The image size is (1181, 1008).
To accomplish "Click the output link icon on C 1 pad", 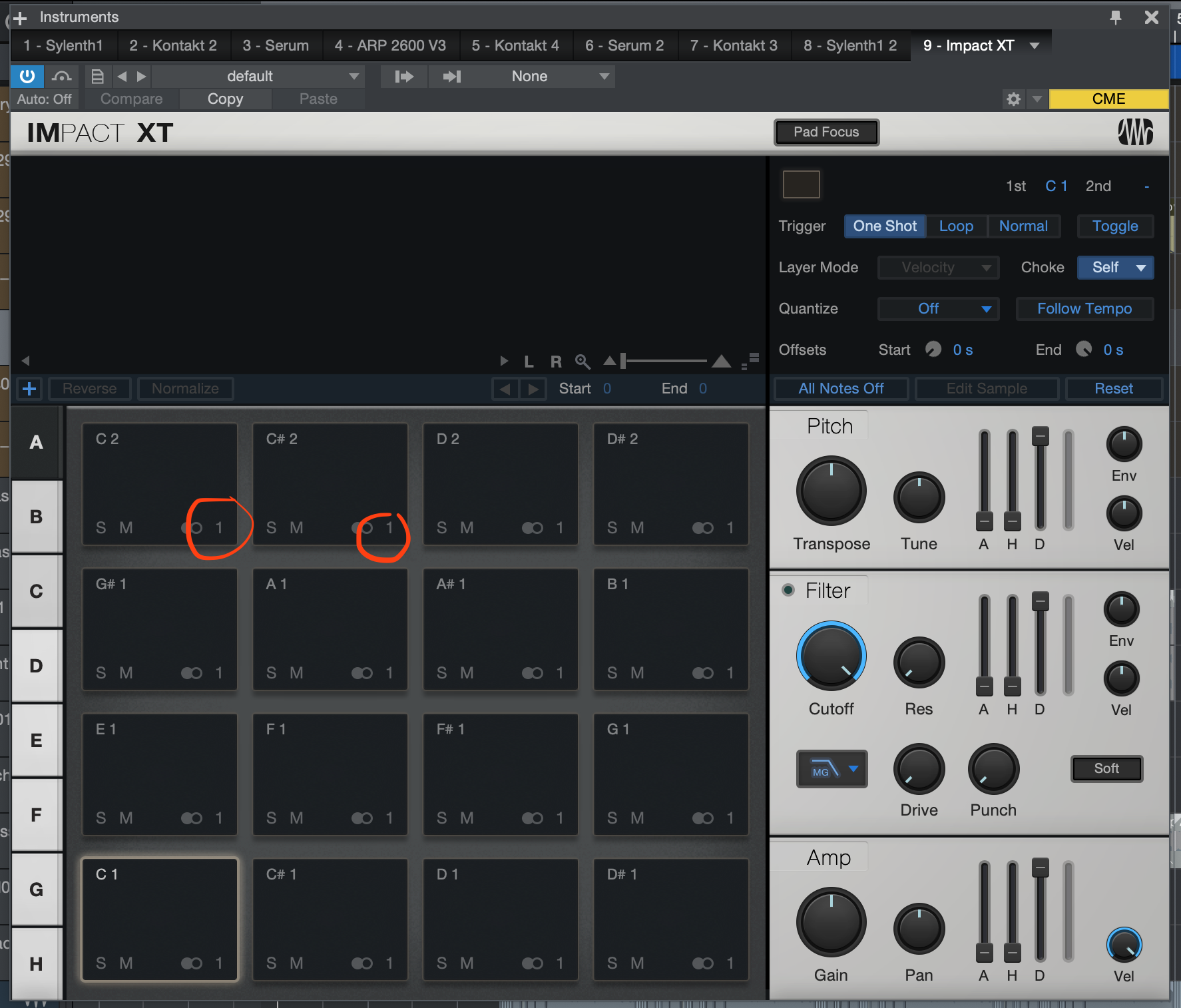I will 192,963.
